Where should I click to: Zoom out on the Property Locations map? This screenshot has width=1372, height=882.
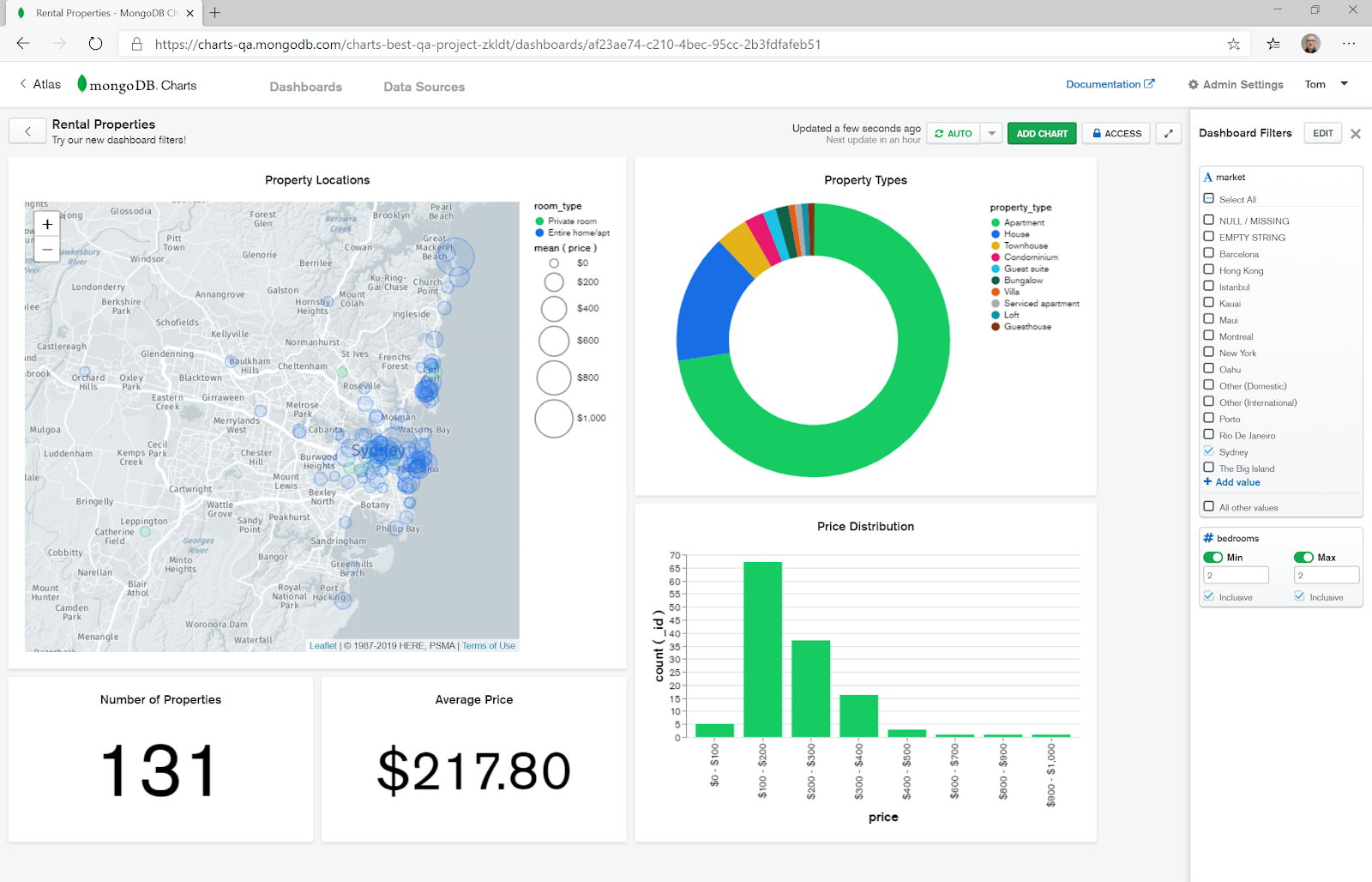(x=47, y=249)
